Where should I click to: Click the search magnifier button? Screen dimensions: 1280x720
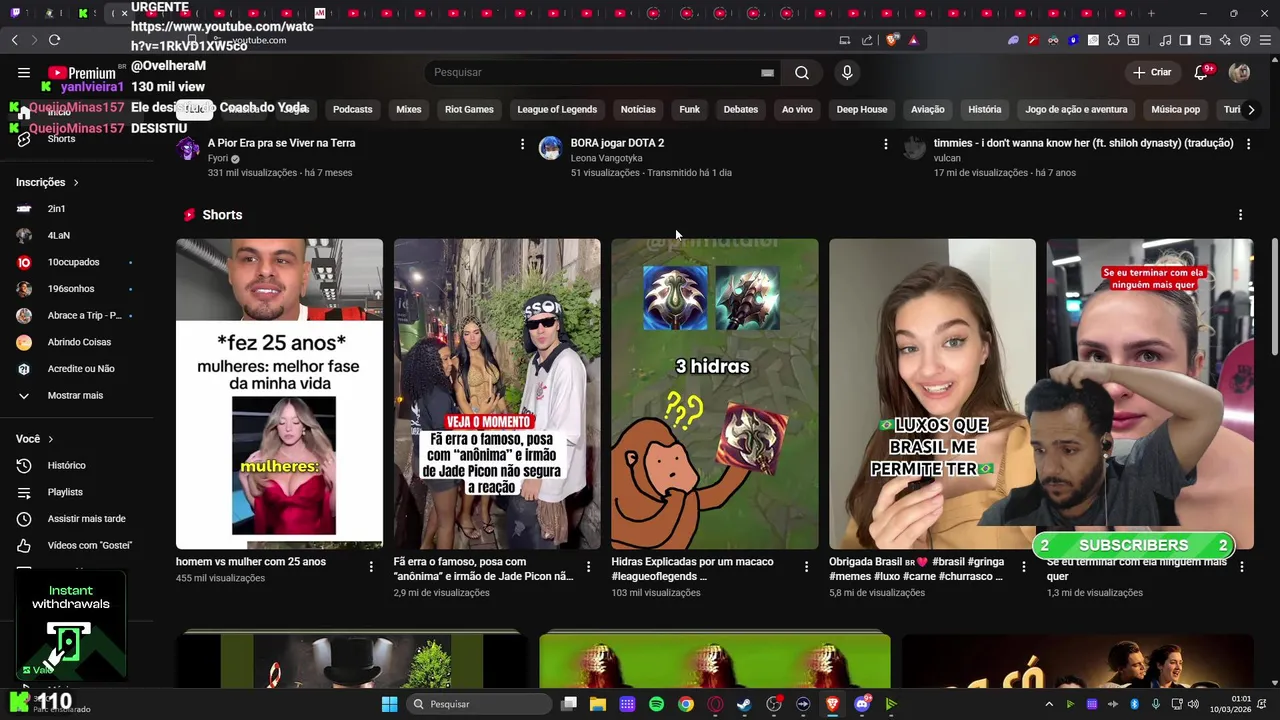(802, 72)
